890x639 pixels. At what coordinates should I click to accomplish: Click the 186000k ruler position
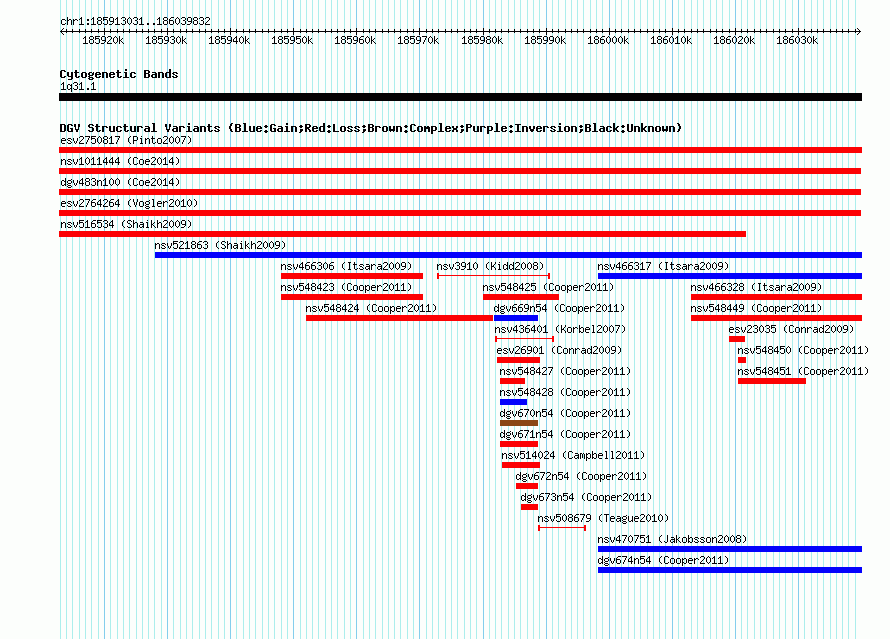[608, 40]
